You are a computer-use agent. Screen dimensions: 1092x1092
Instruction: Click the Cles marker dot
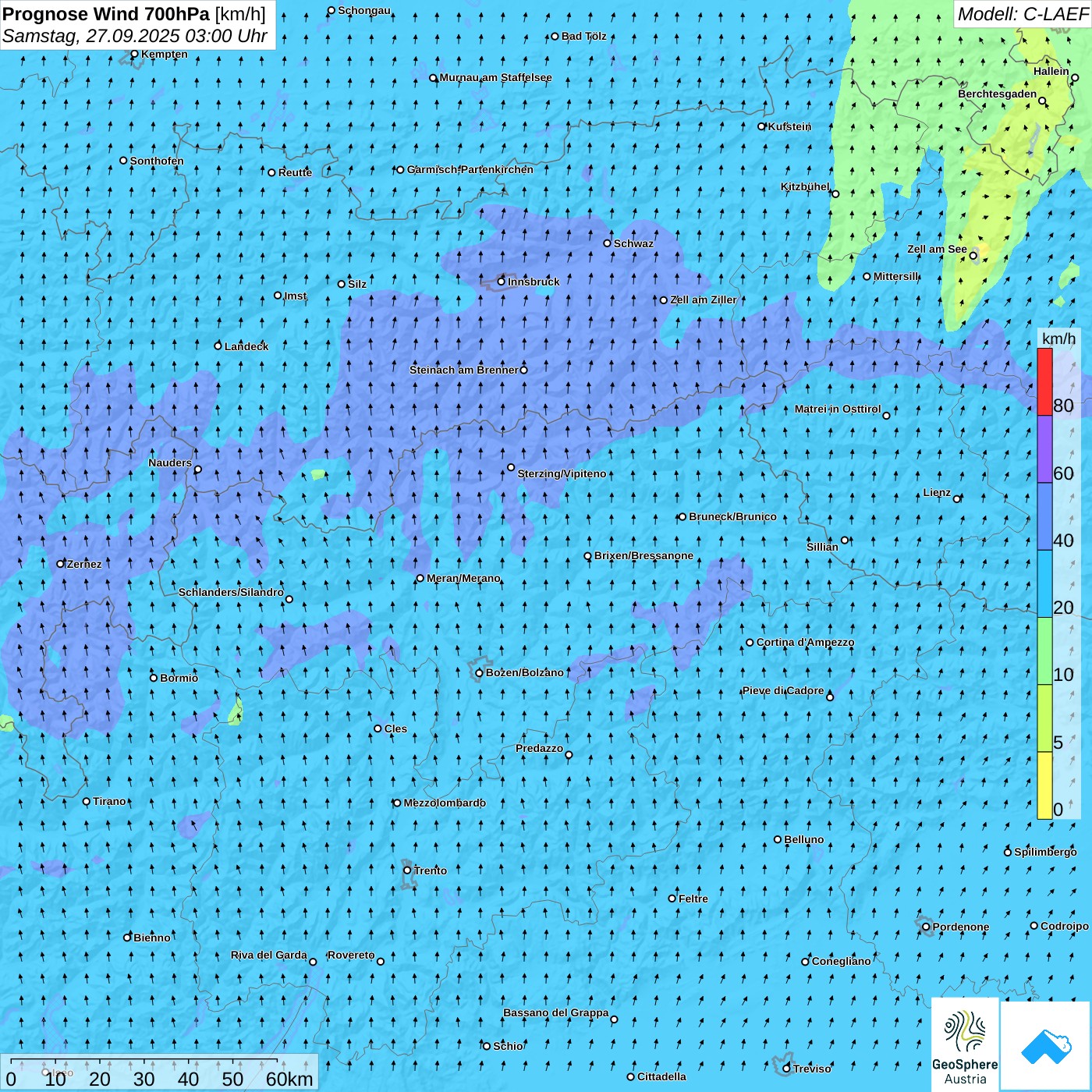pos(378,729)
